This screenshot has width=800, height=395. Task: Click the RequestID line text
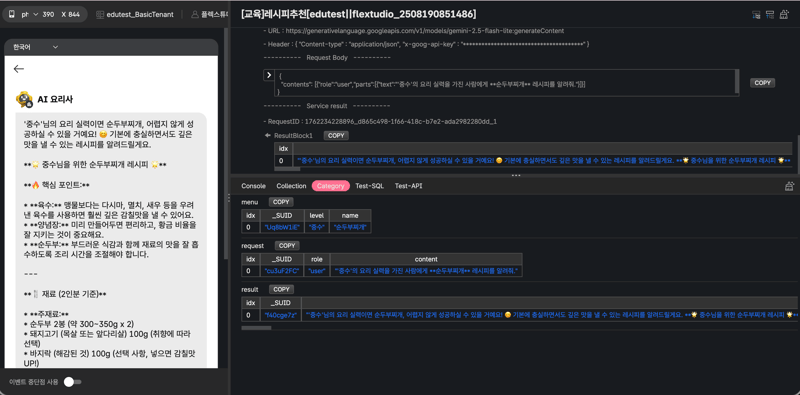coord(380,122)
